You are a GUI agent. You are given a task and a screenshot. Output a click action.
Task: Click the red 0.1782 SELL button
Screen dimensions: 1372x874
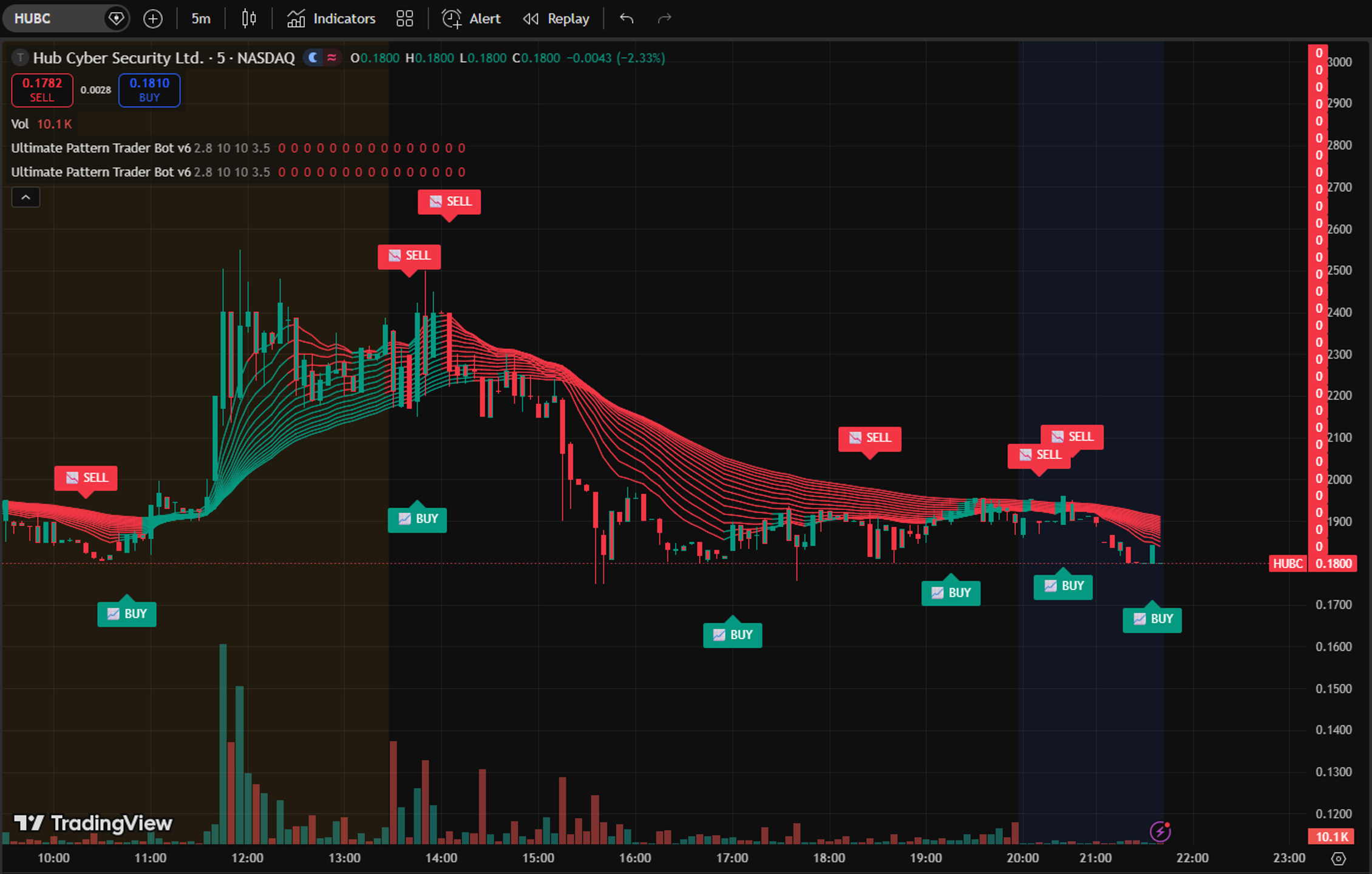click(x=42, y=90)
